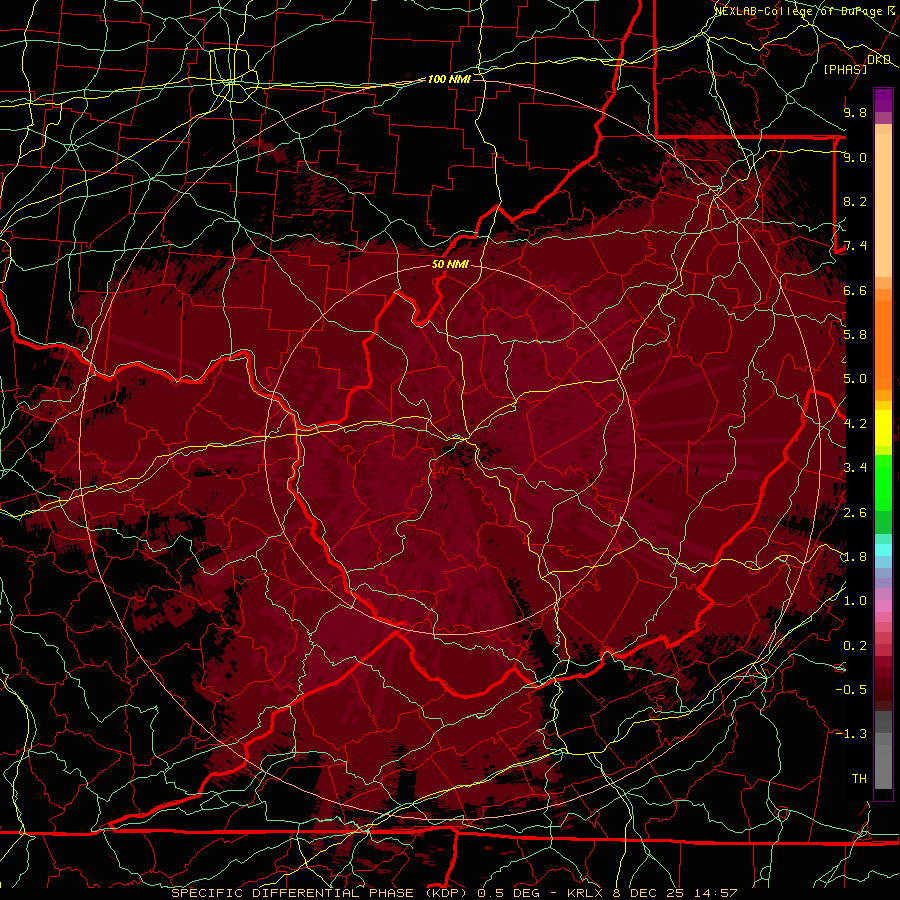900x900 pixels.
Task: Click the 8.2 value on color scale
Action: (855, 201)
